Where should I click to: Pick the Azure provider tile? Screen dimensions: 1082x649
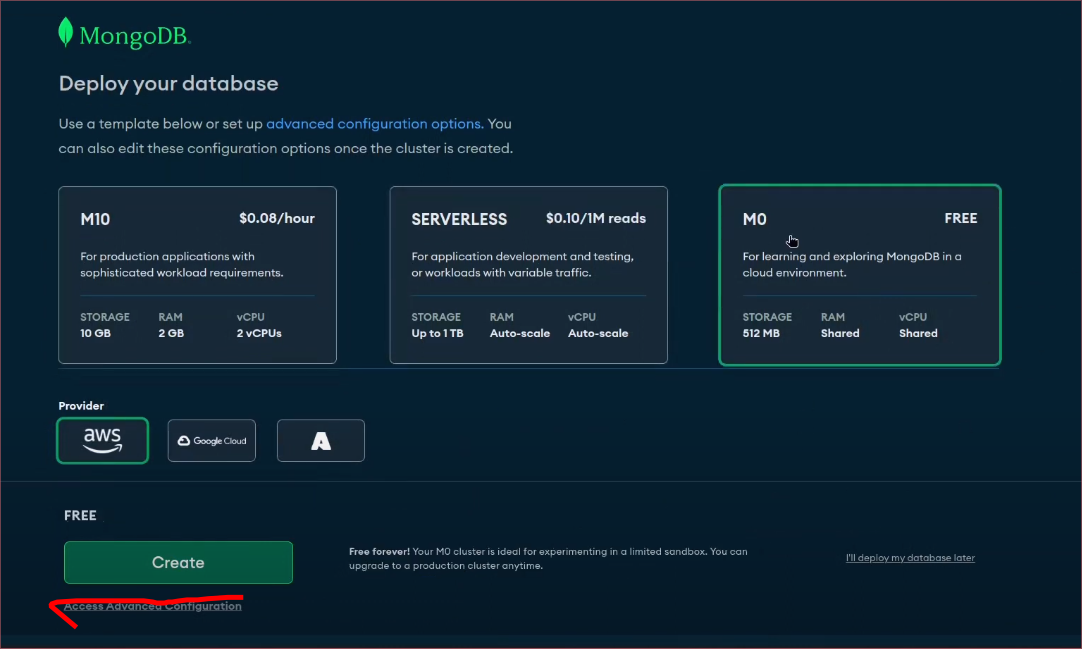[x=321, y=440]
